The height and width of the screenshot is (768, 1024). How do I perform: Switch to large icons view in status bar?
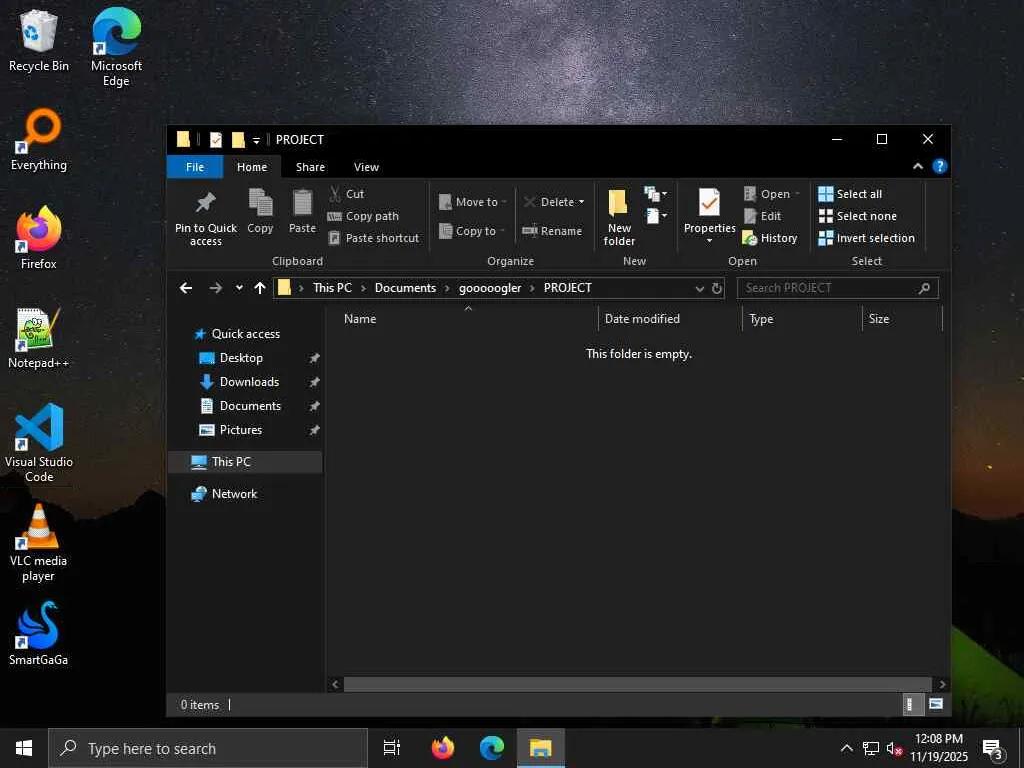tap(935, 704)
